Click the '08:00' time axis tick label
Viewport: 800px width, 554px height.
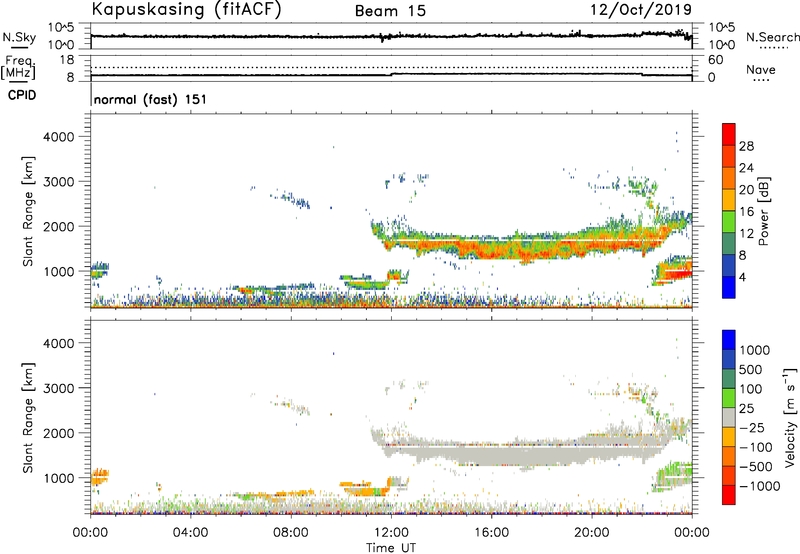pyautogui.click(x=291, y=533)
